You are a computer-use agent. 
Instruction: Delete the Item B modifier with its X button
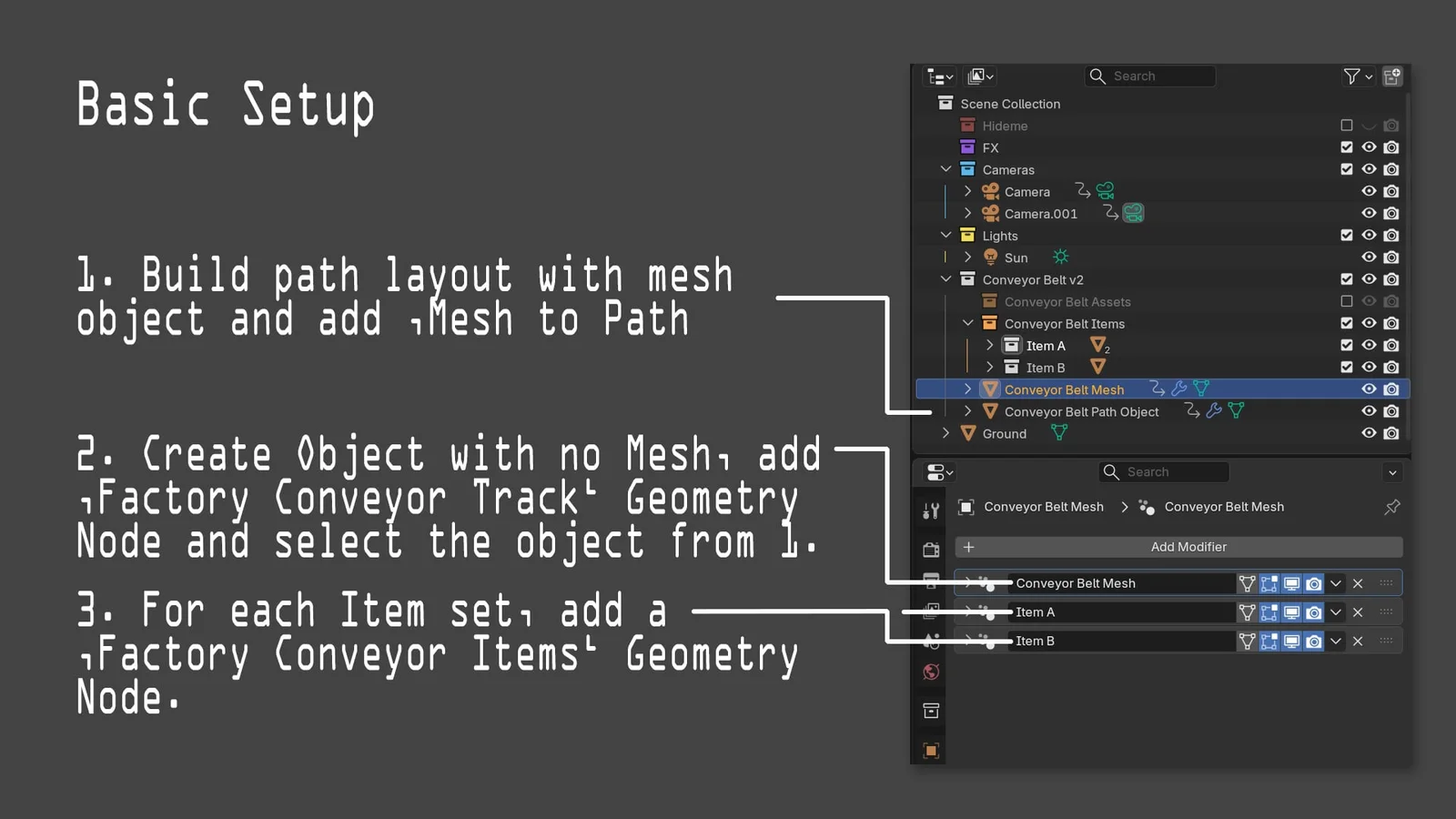tap(1357, 641)
